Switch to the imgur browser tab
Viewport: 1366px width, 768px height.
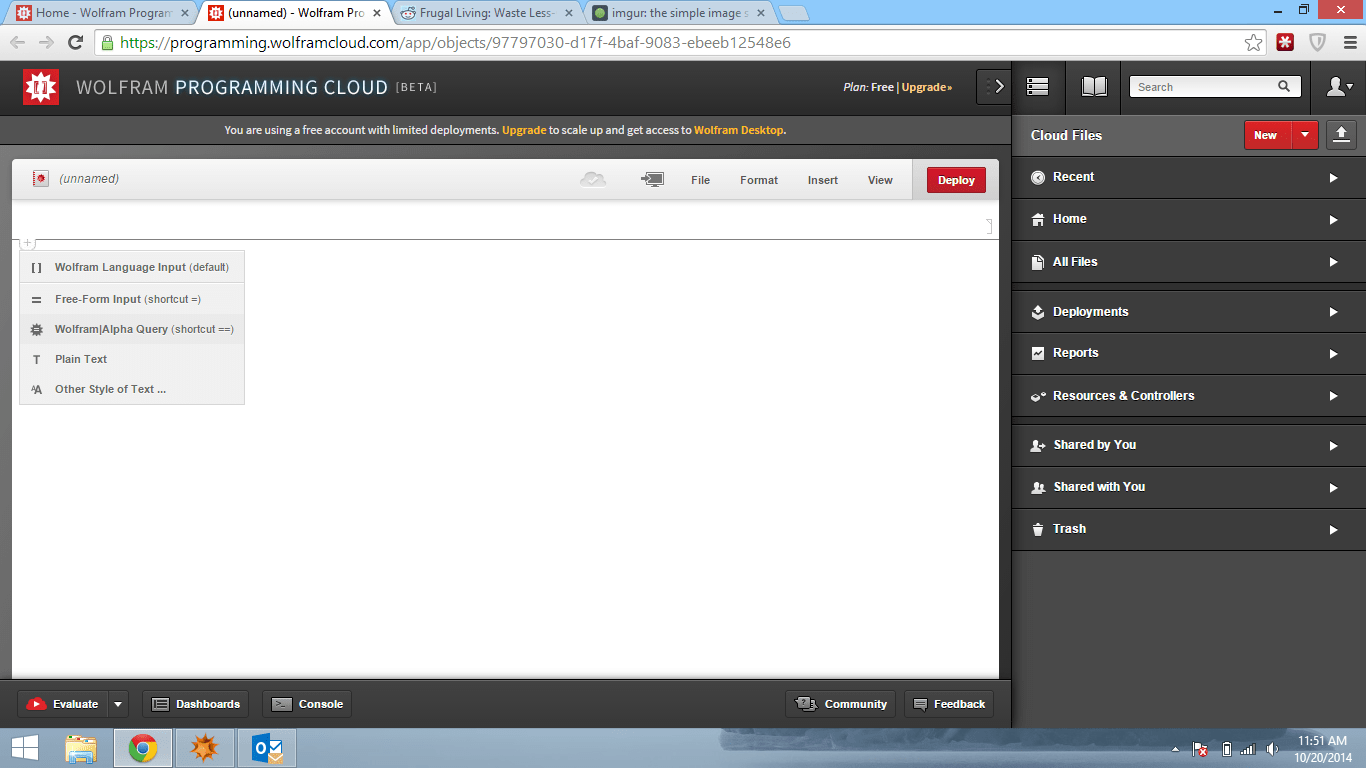677,13
